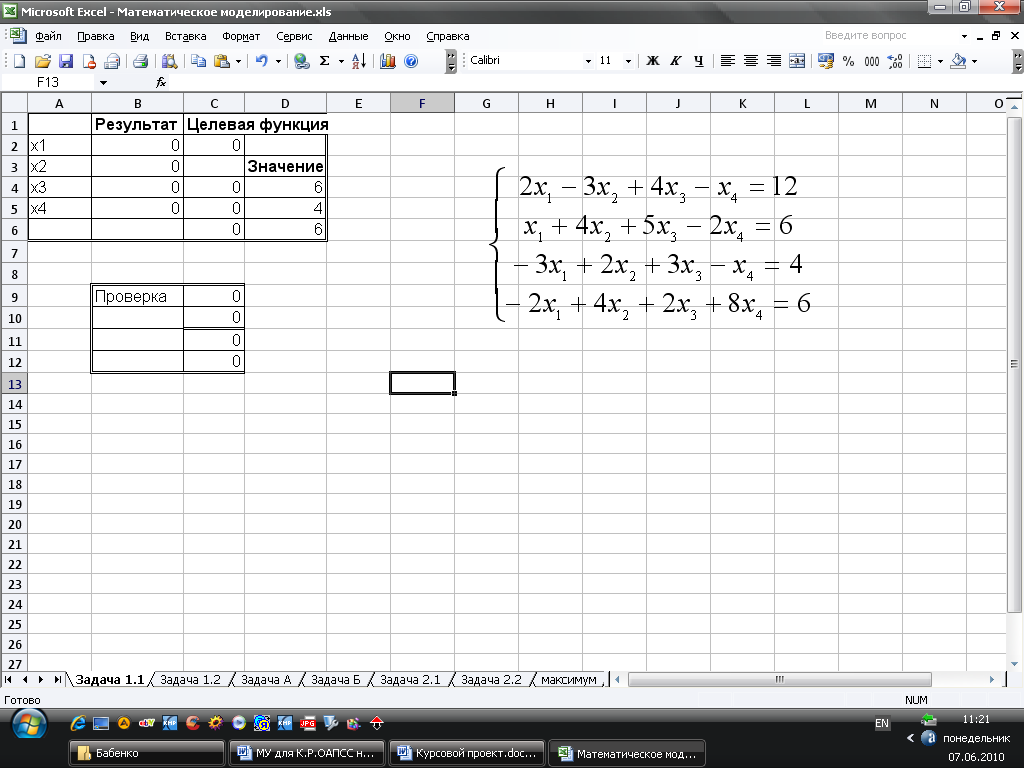Screen dimensions: 1024x768
Task: Select the Значение cell D3
Action: pyautogui.click(x=285, y=167)
